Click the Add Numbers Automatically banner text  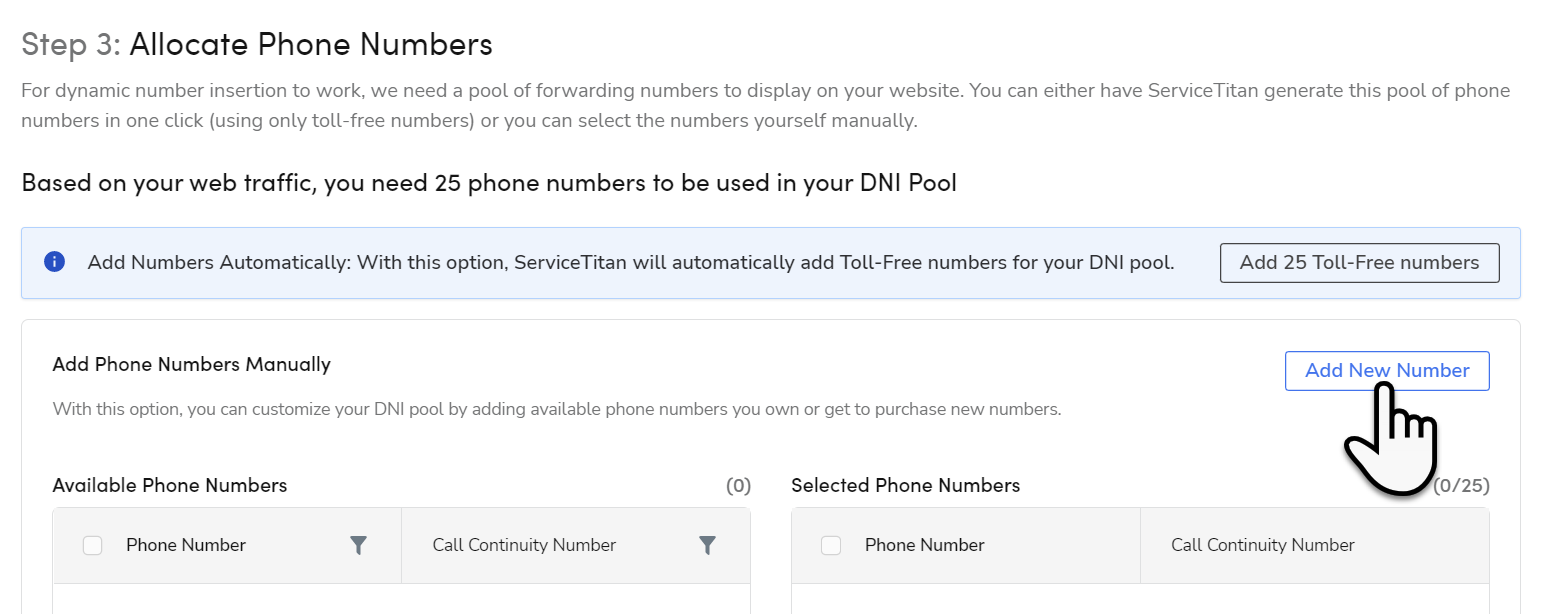[x=630, y=263]
